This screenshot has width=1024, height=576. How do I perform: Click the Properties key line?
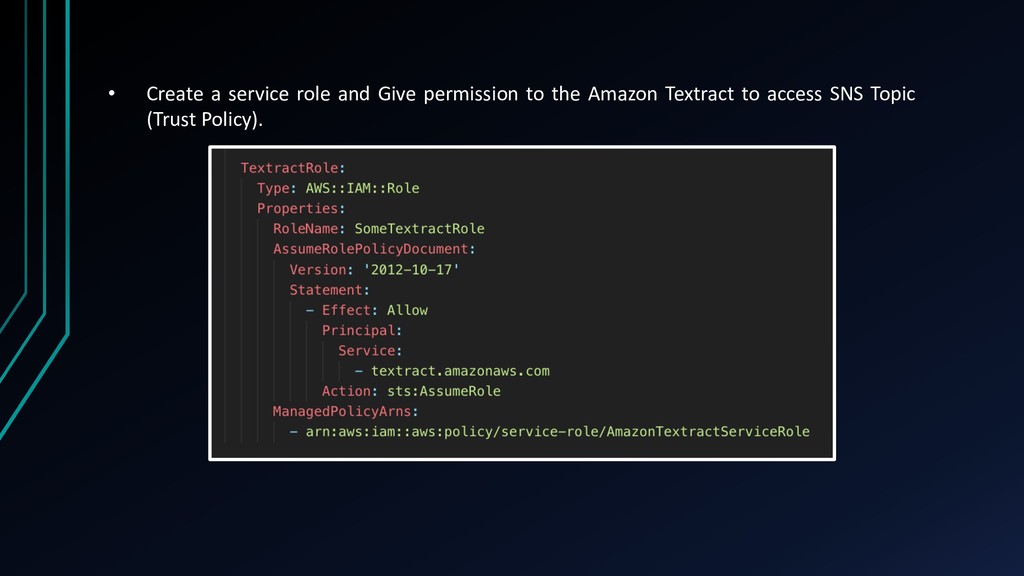point(298,208)
